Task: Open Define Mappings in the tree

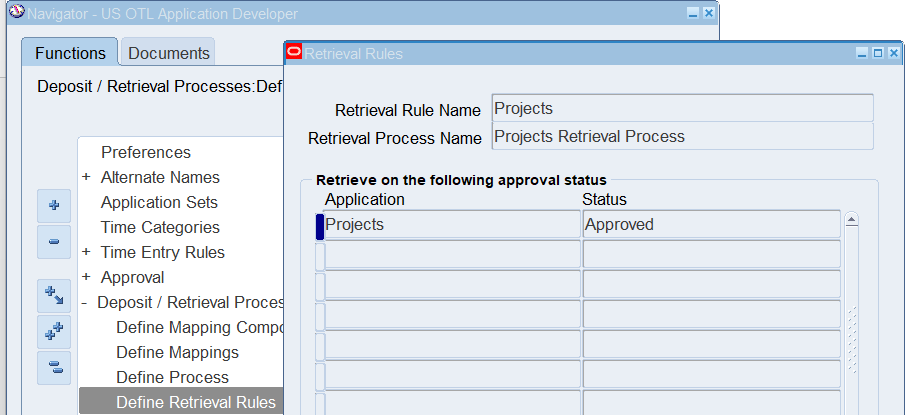Action: [177, 352]
